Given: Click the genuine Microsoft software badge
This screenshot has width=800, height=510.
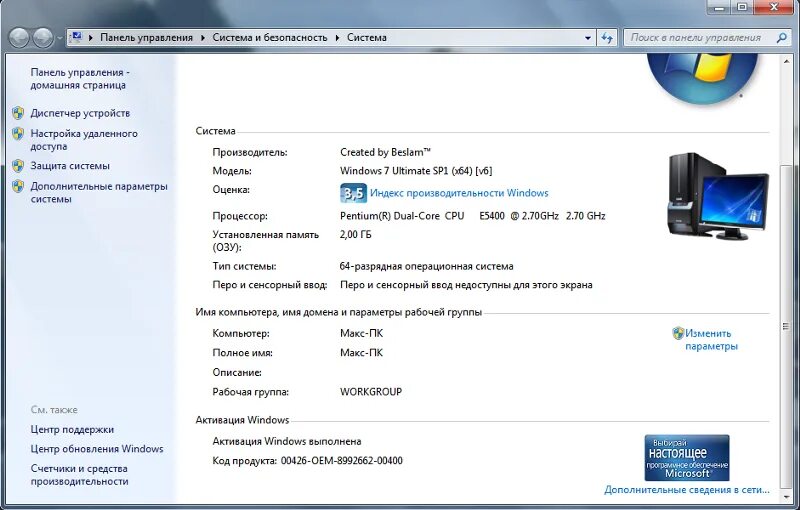Looking at the screenshot, I should [687, 457].
